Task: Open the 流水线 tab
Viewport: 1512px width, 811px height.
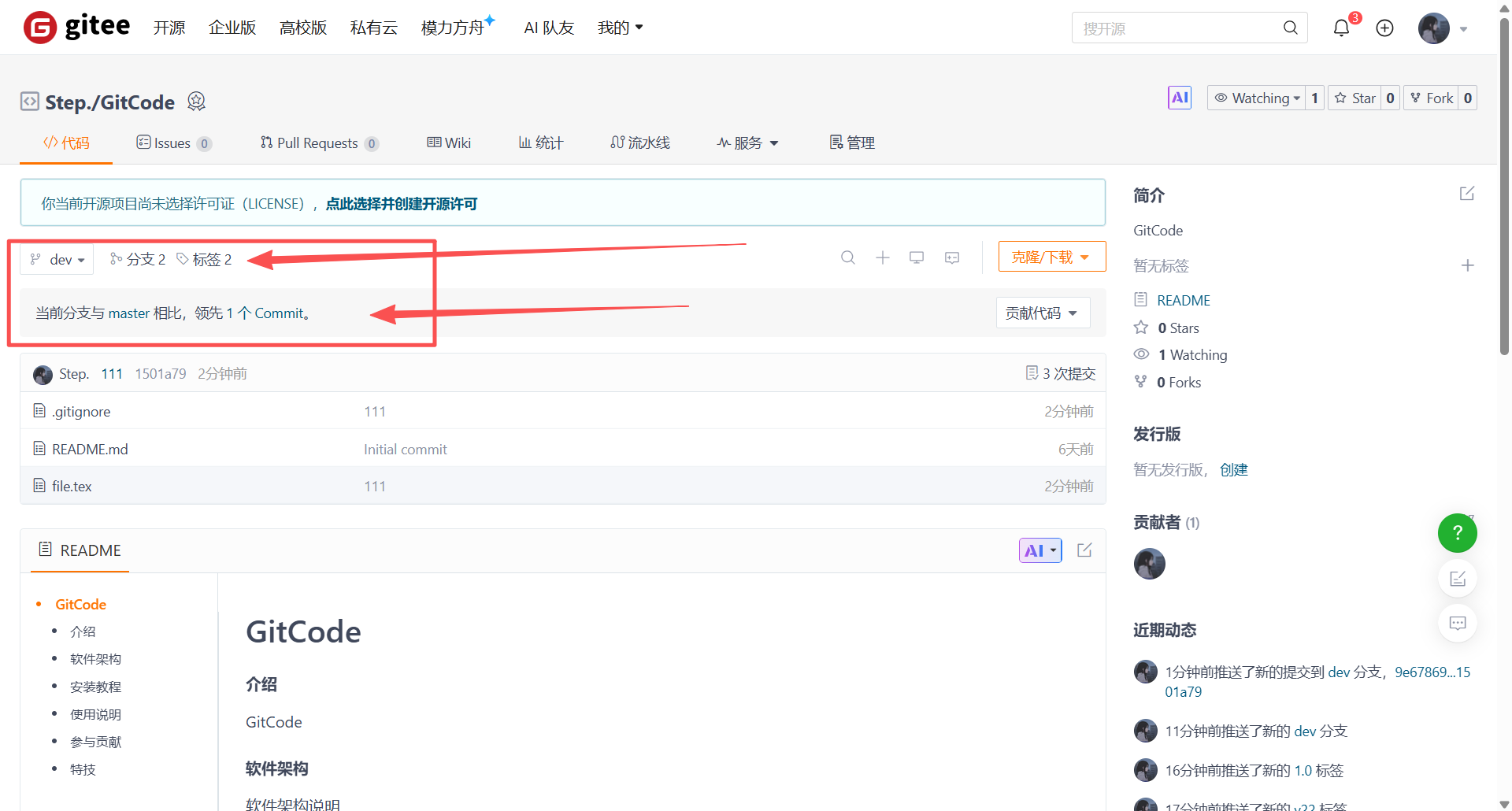Action: 639,143
